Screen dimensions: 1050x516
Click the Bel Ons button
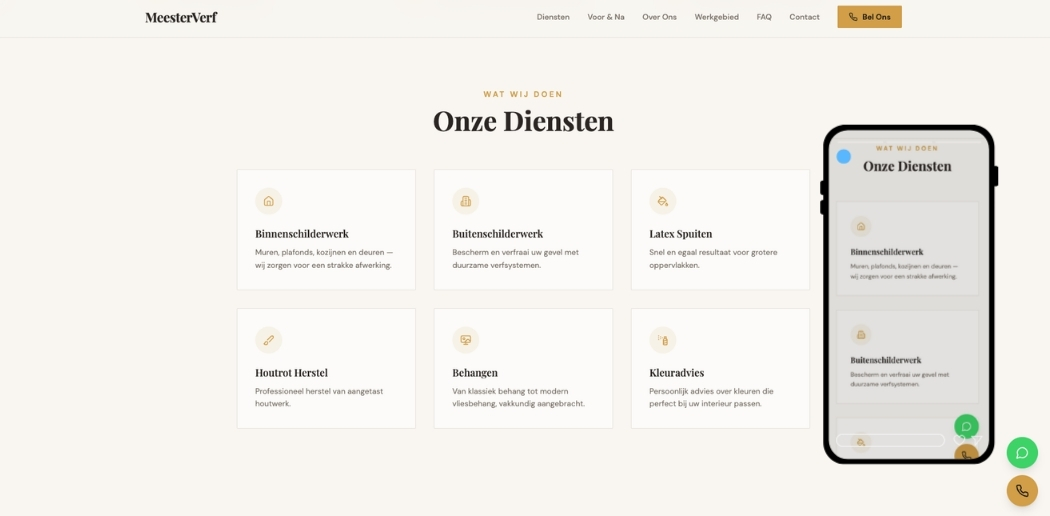869,17
